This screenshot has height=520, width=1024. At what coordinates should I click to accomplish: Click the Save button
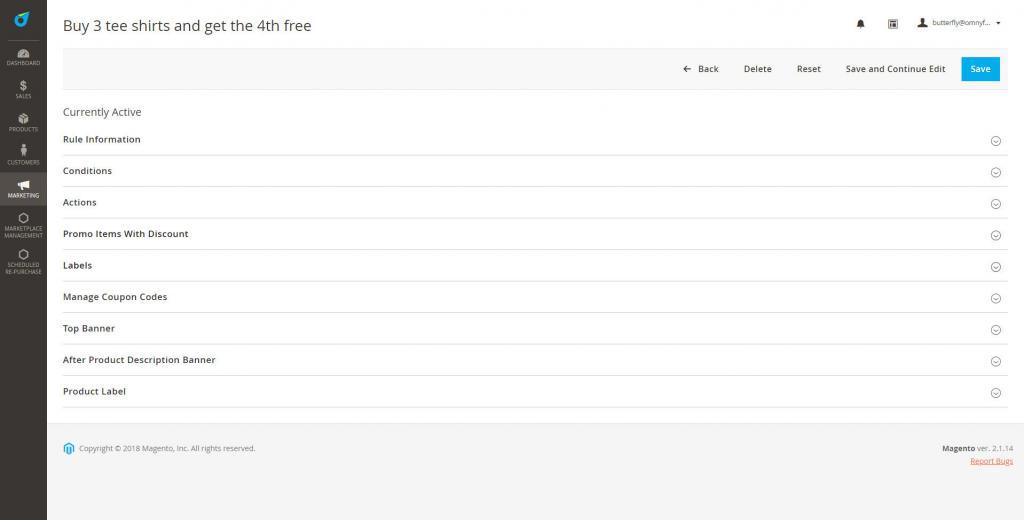(980, 69)
